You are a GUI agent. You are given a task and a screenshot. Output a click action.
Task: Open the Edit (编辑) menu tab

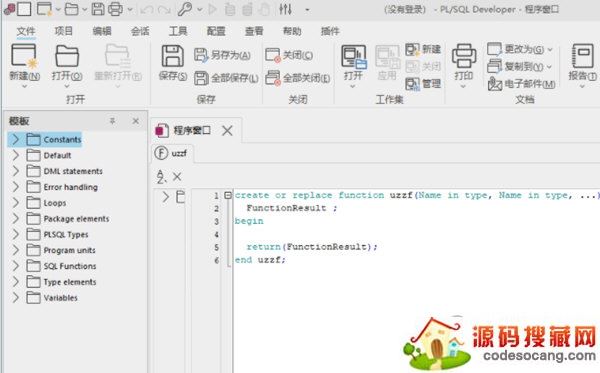(x=102, y=31)
